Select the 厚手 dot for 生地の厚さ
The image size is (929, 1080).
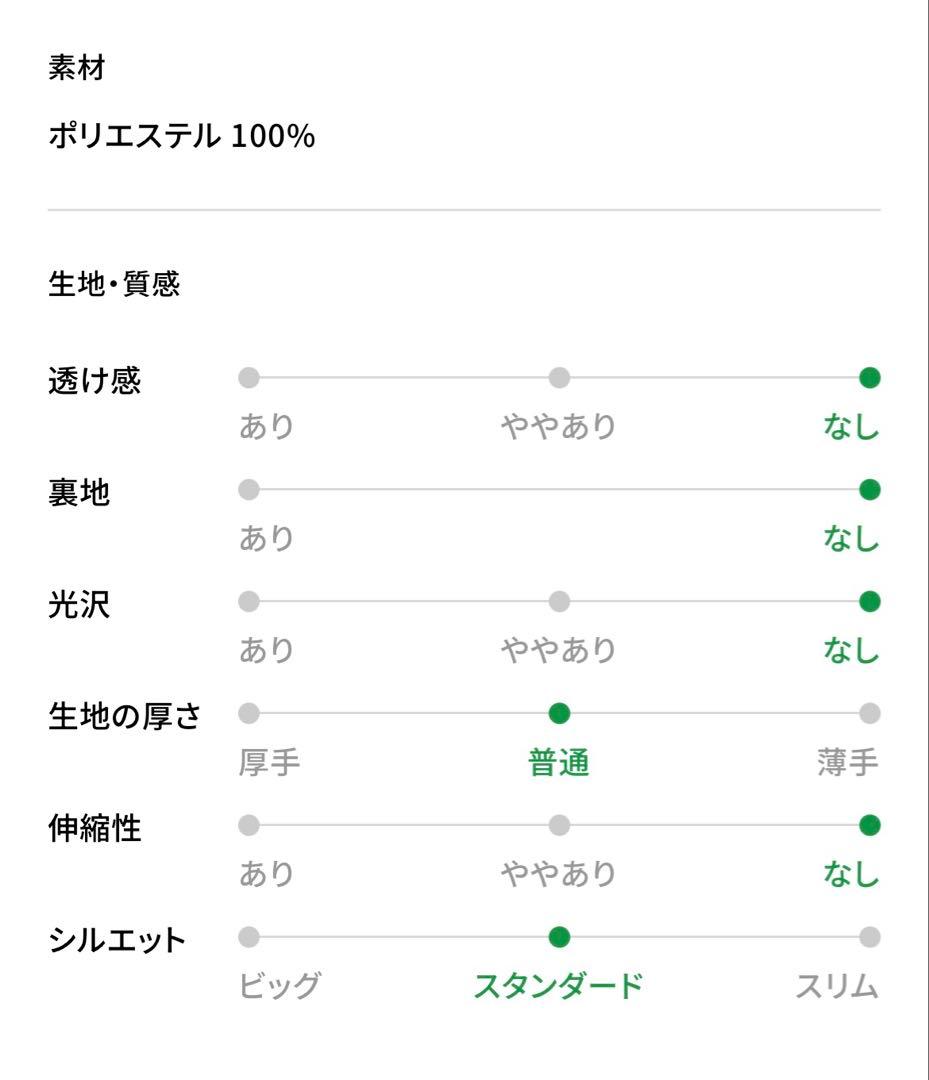[x=249, y=714]
